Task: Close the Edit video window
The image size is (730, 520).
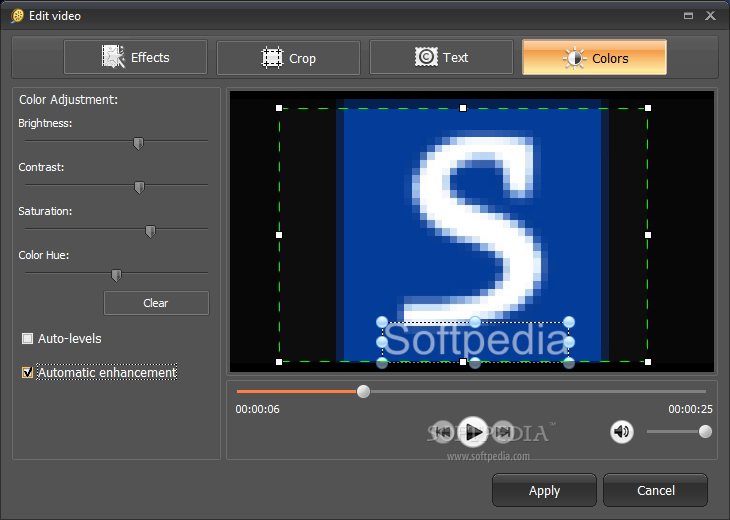Action: [710, 16]
